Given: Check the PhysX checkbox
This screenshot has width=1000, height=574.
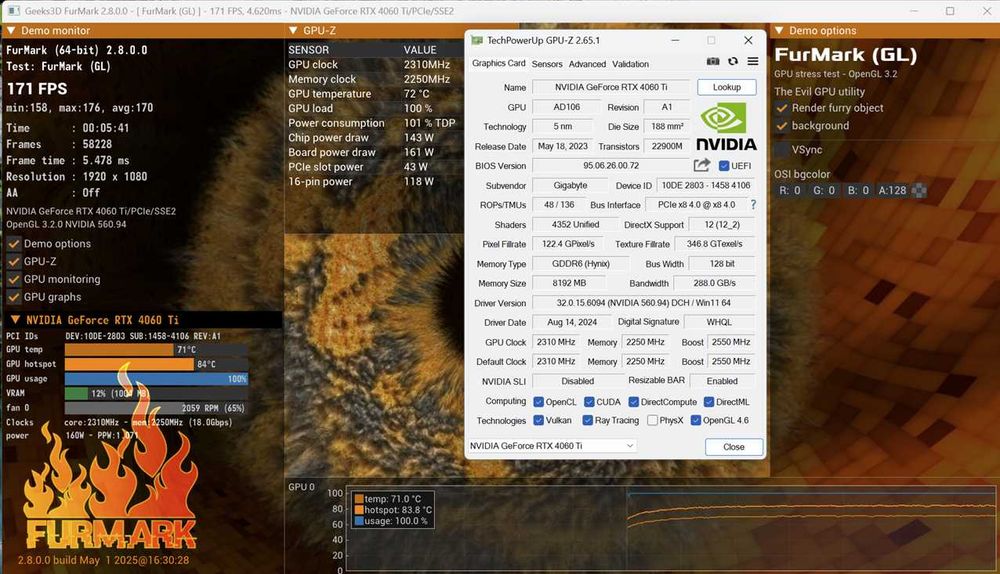Looking at the screenshot, I should coord(652,420).
